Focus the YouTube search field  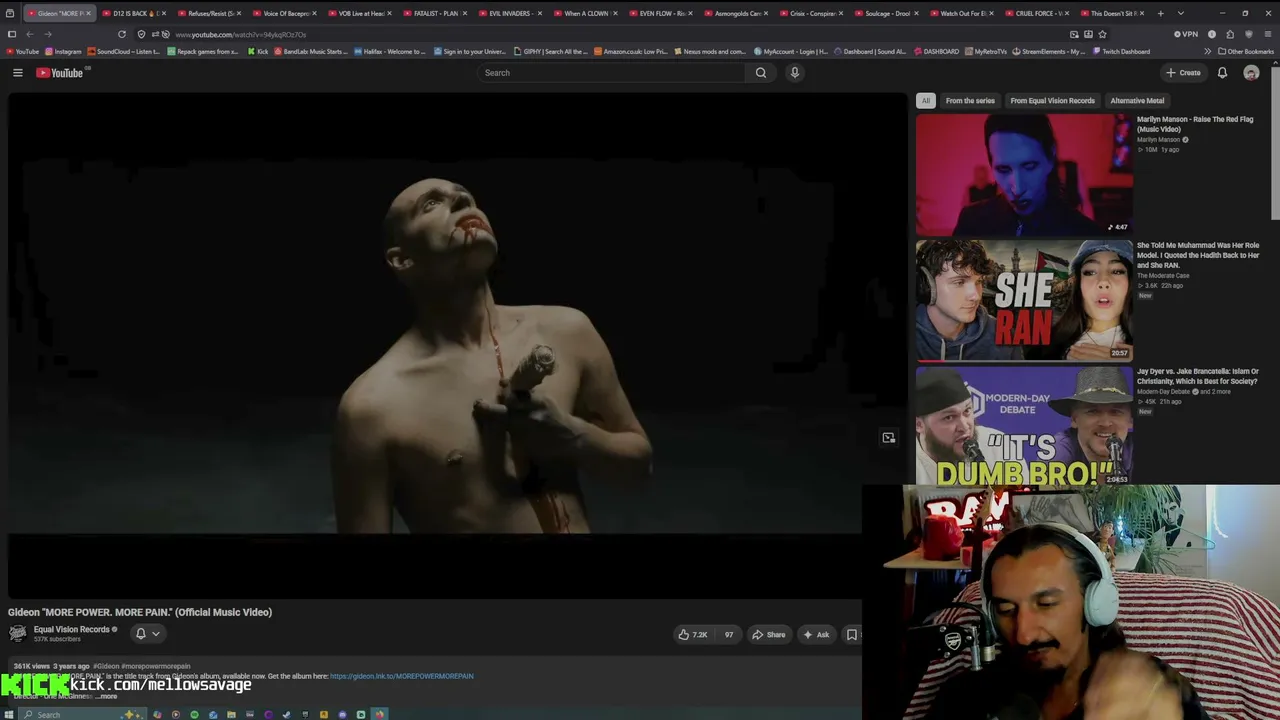coord(612,73)
